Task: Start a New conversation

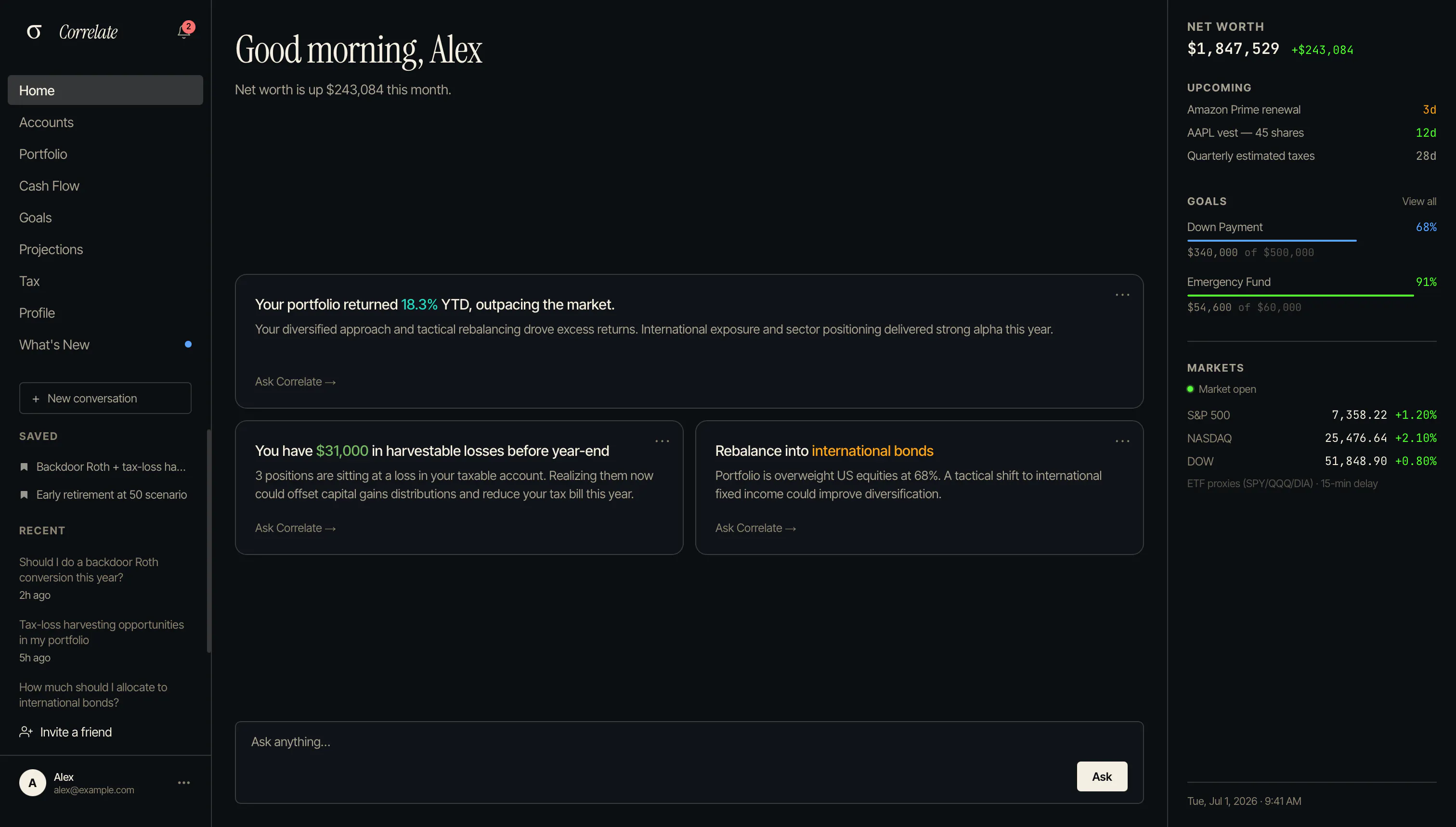Action: tap(105, 398)
